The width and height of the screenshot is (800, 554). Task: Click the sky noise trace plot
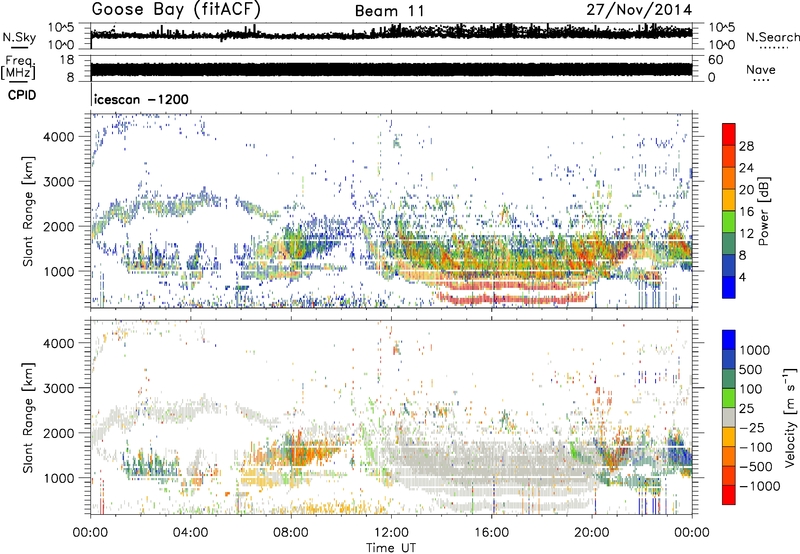pyautogui.click(x=391, y=35)
